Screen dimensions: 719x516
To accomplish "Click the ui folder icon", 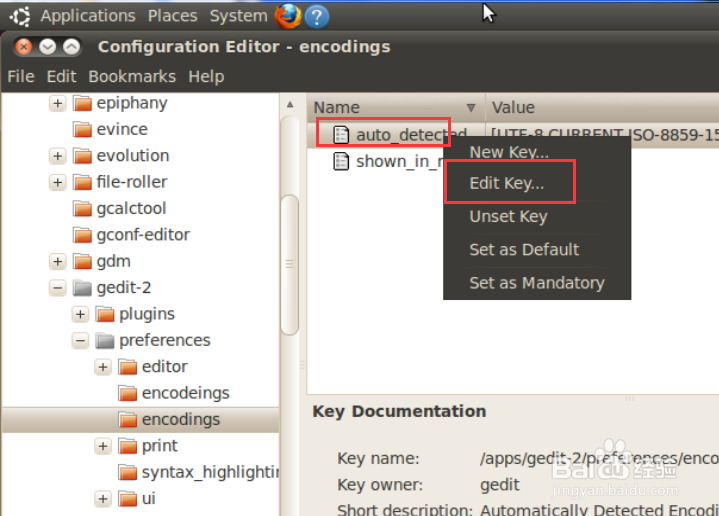I will pos(127,499).
